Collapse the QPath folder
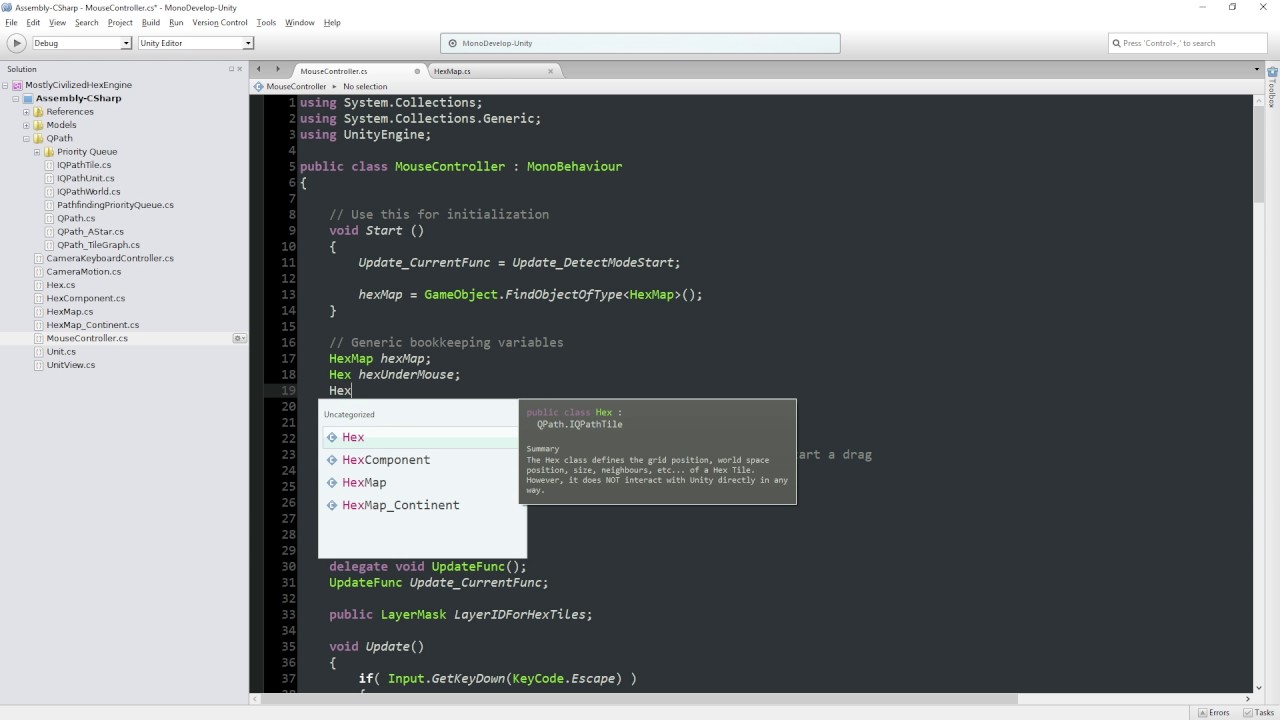1280x720 pixels. 27,138
